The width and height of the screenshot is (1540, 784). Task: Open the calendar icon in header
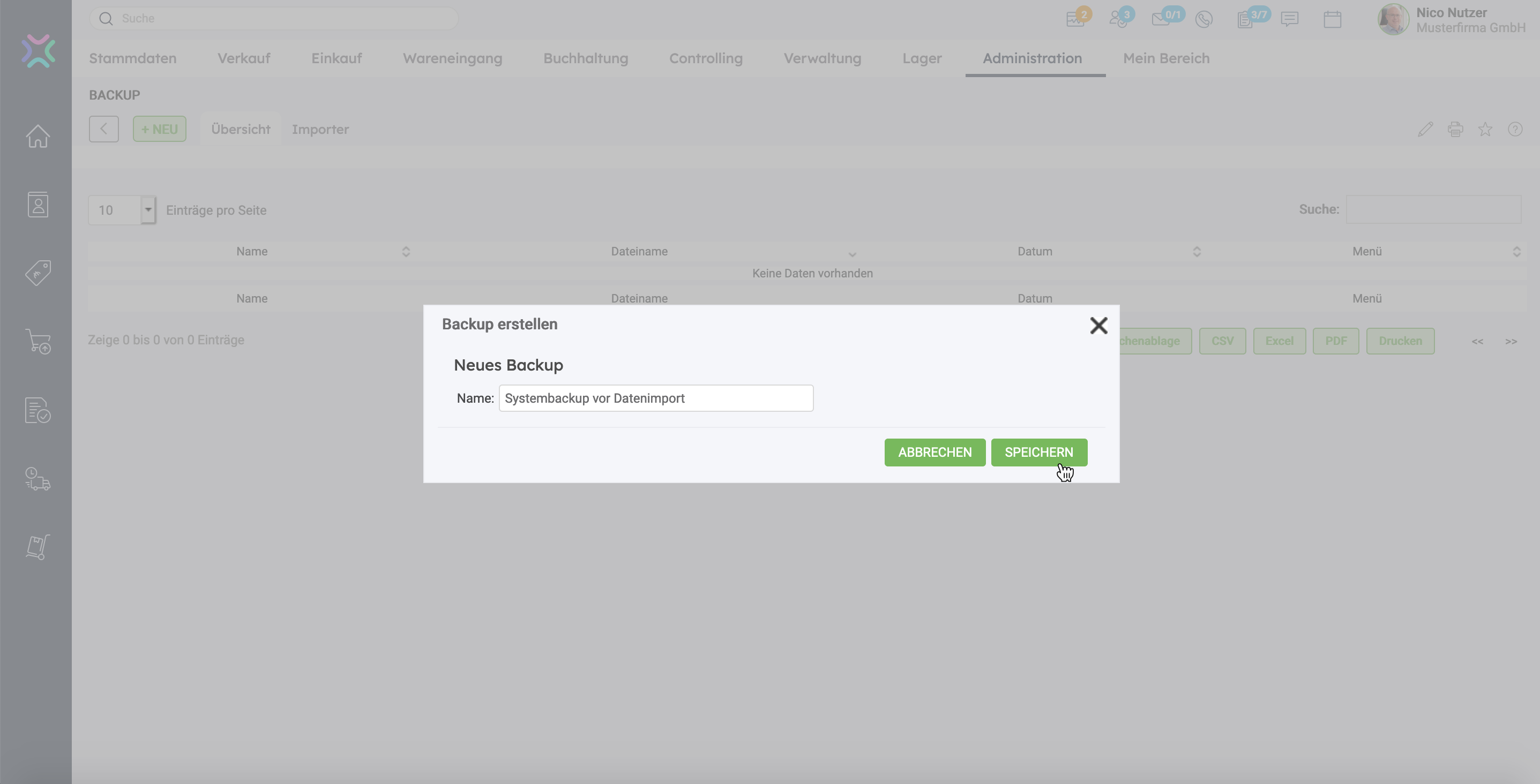[1332, 19]
